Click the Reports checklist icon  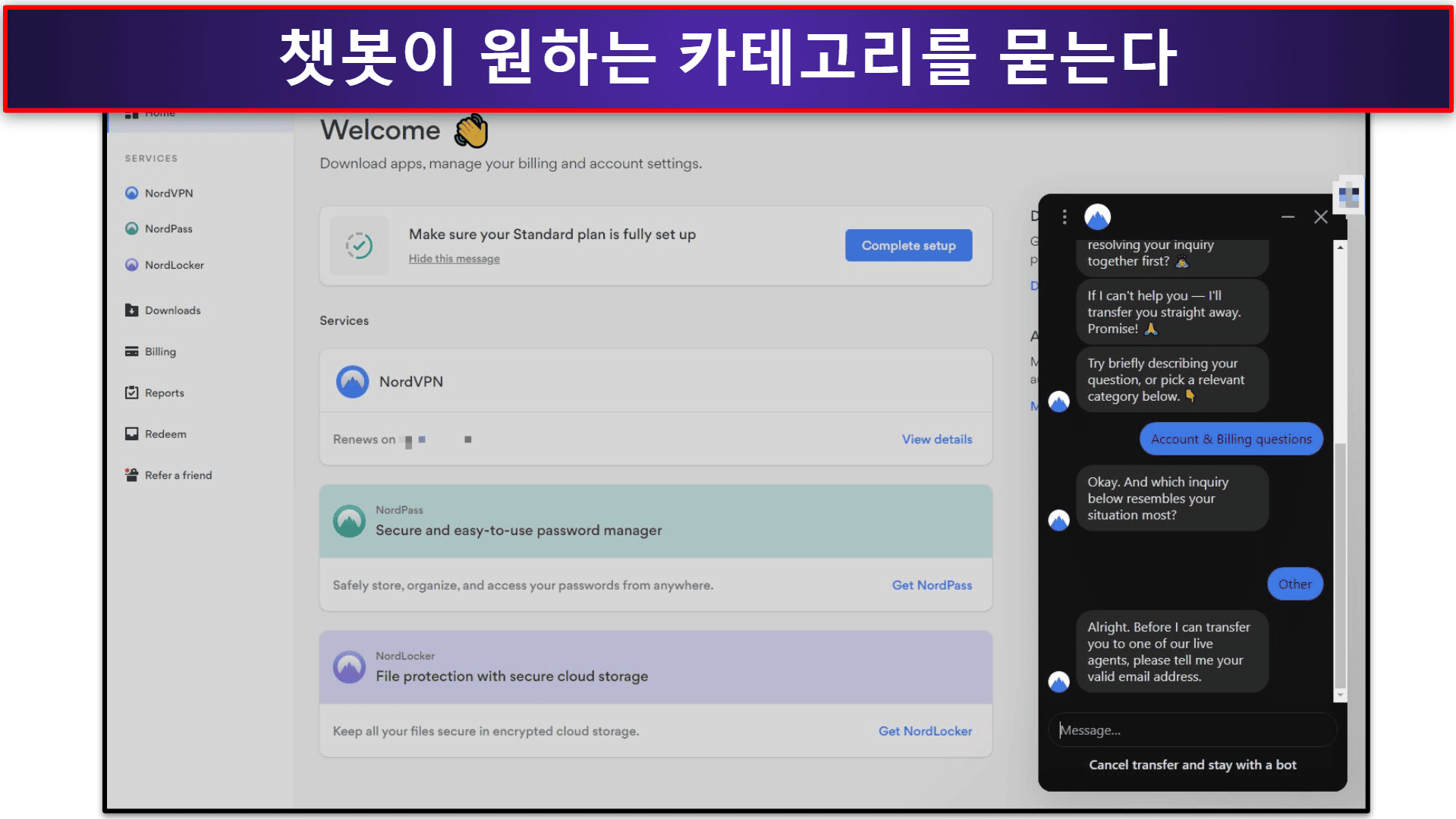pos(132,392)
